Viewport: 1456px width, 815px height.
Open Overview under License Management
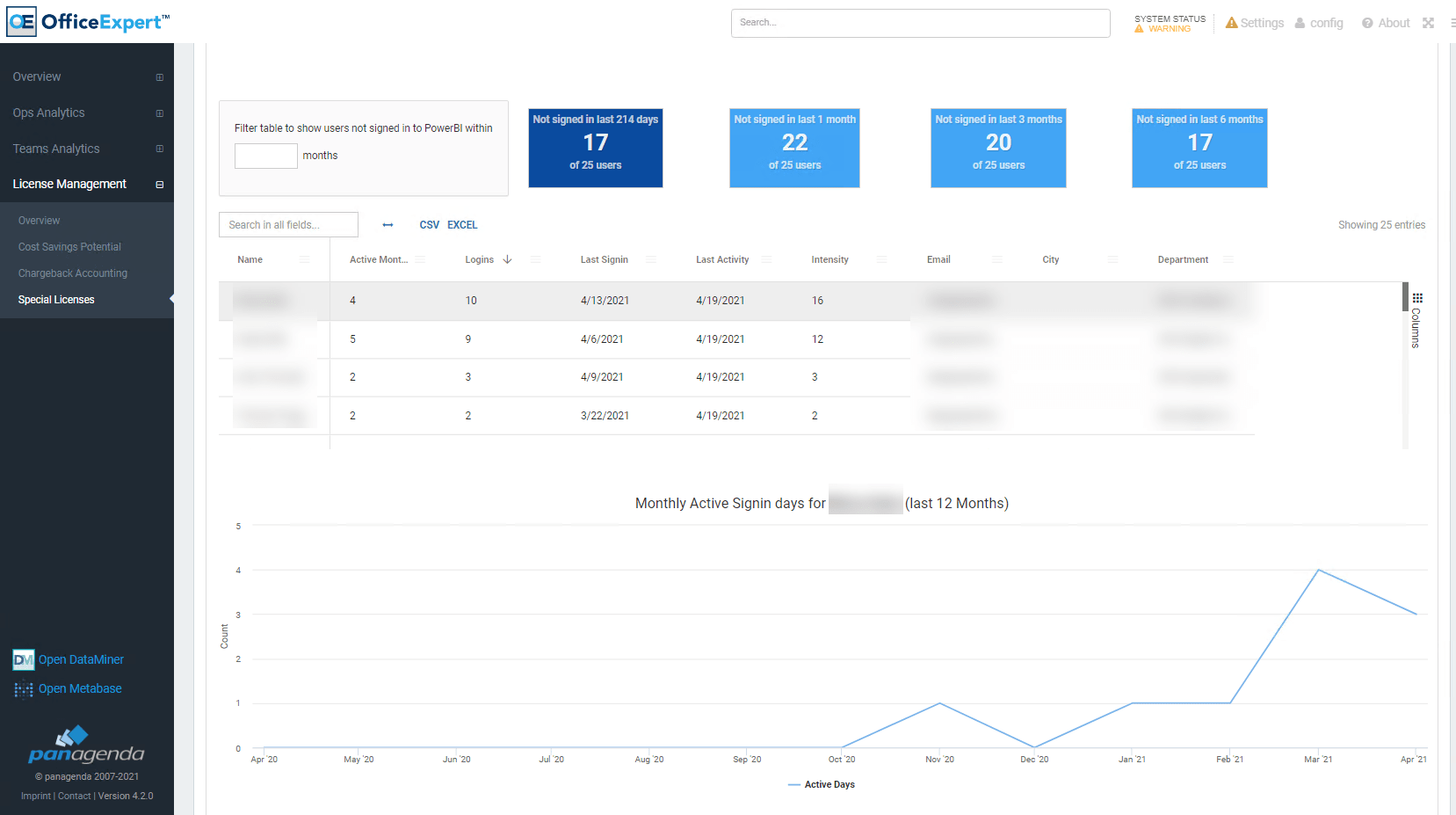click(x=40, y=221)
